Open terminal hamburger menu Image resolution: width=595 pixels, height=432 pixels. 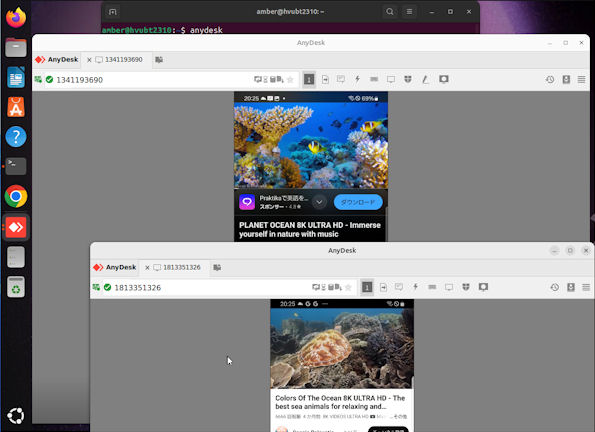coord(409,12)
